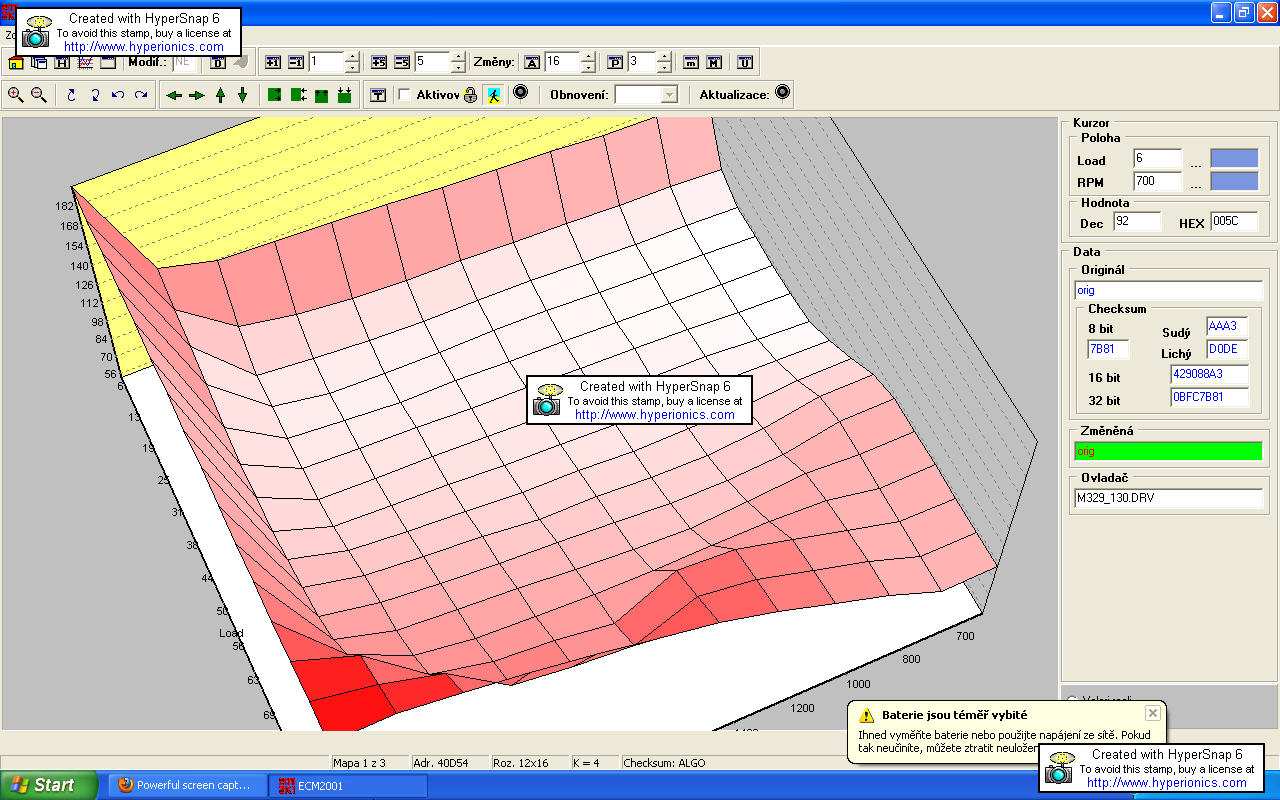Viewport: 1280px width, 800px height.
Task: Zoom in with the plus magnifier
Action: 16,95
